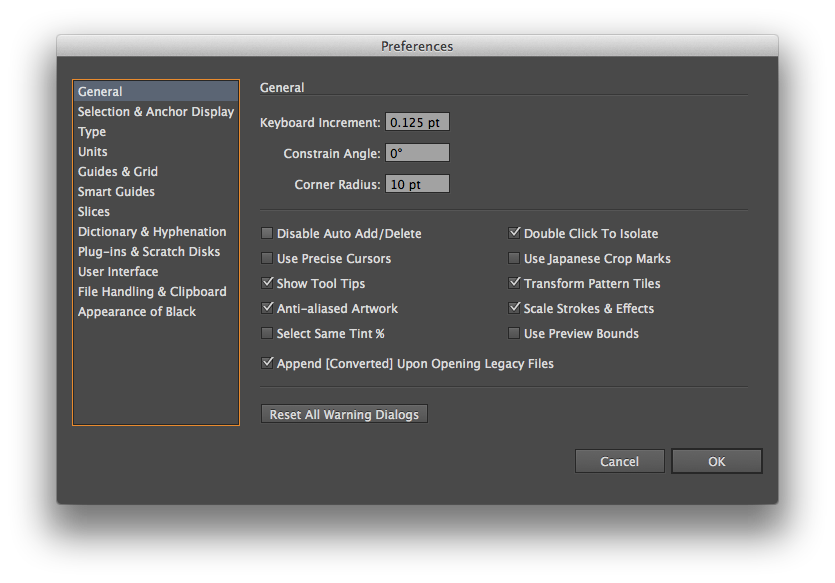This screenshot has width=835, height=583.
Task: Switch to the Type preferences
Action: click(x=155, y=132)
